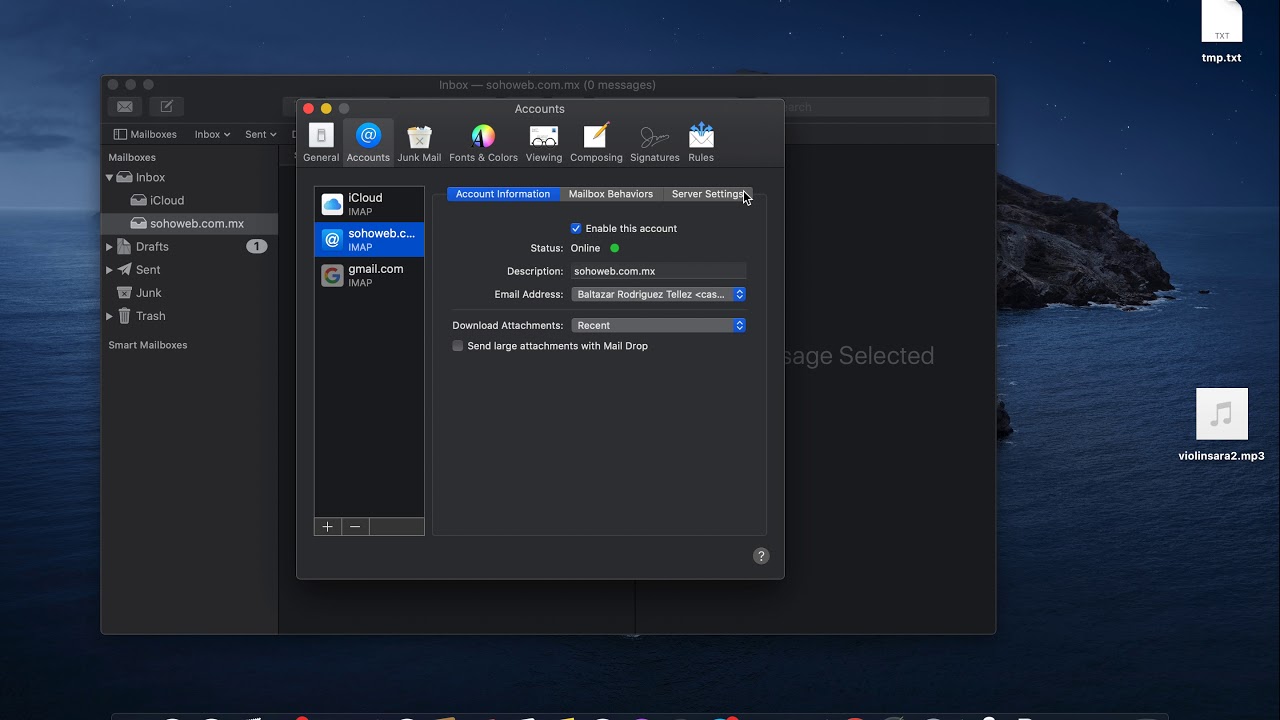Open the Email Address dropdown
Image resolution: width=1280 pixels, height=720 pixels.
point(658,294)
